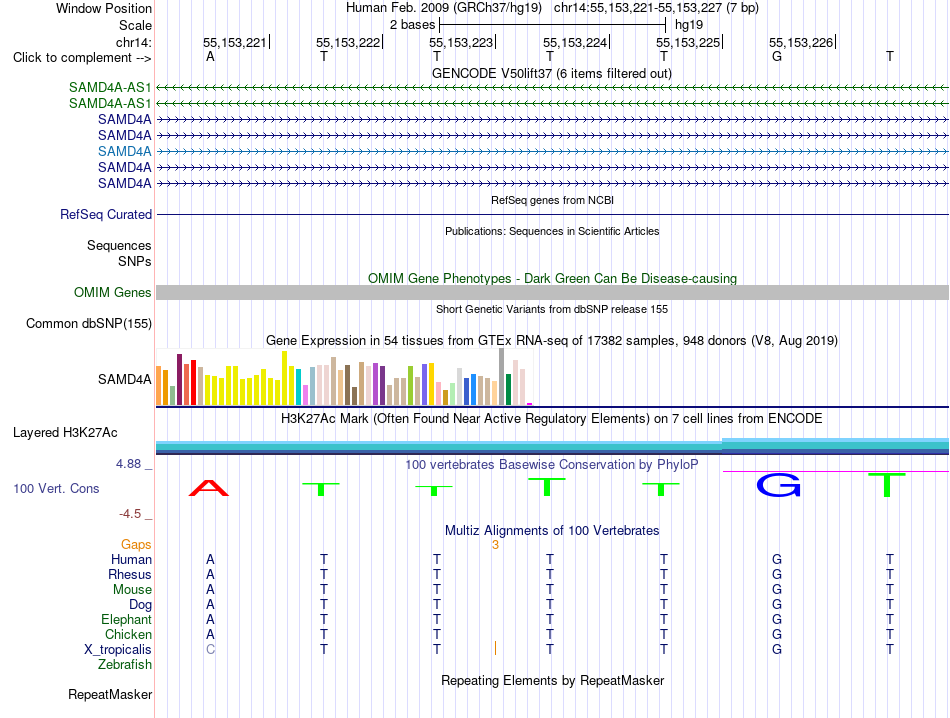Click the chr14:55,153,221-55,153,227 (7 bp) range text

[x=656, y=8]
